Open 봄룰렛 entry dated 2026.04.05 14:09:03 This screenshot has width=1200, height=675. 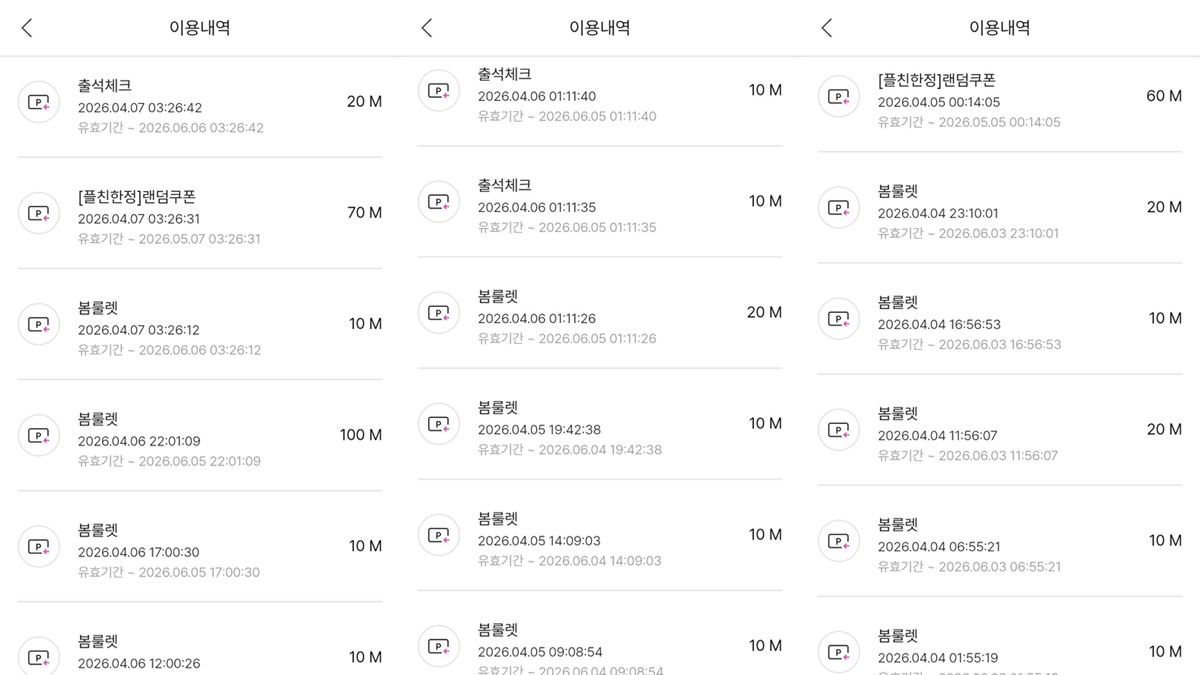(600, 535)
